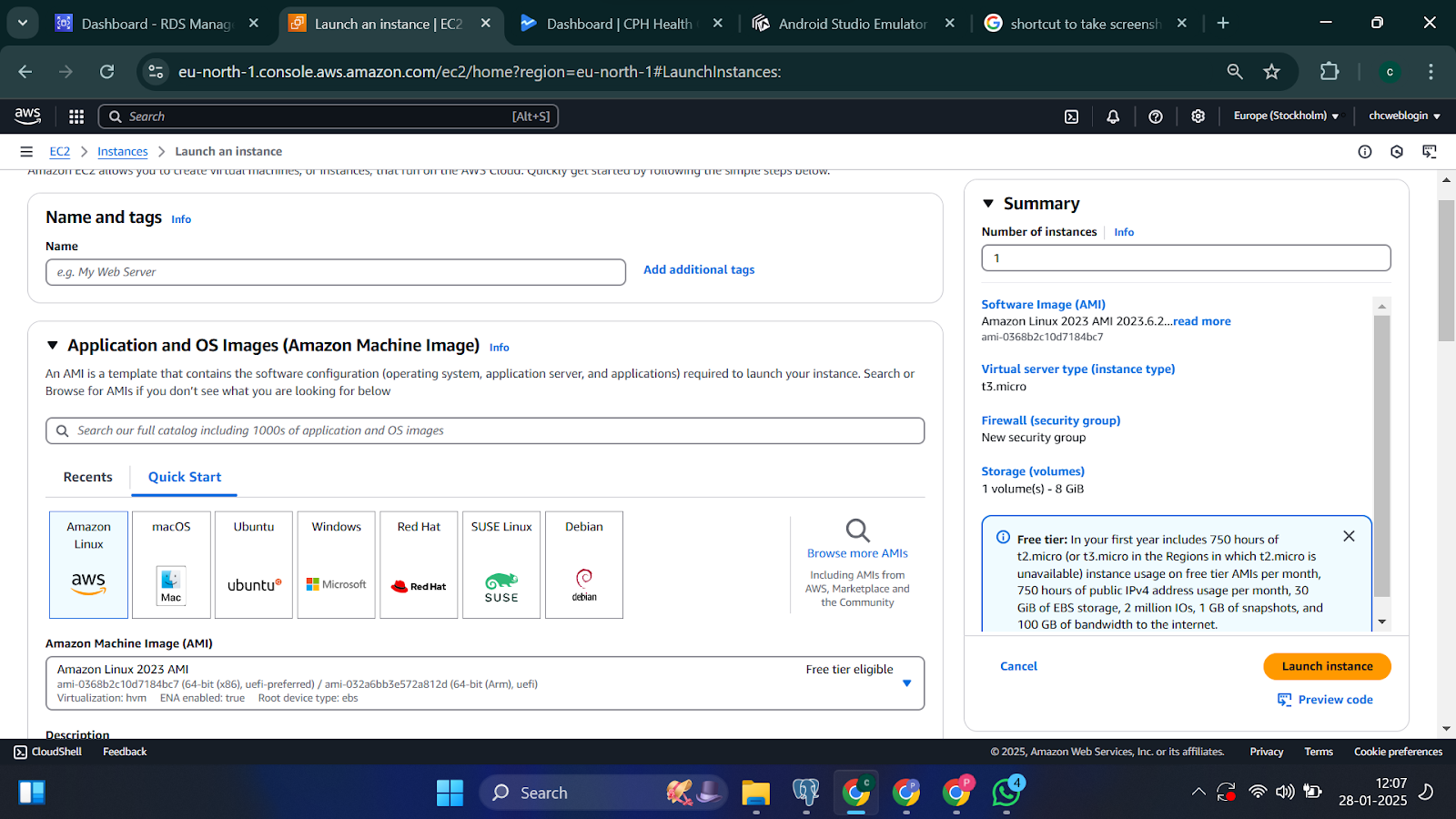Open the CloudShell icon in top navigation
This screenshot has height=819, width=1456.
tap(1072, 116)
